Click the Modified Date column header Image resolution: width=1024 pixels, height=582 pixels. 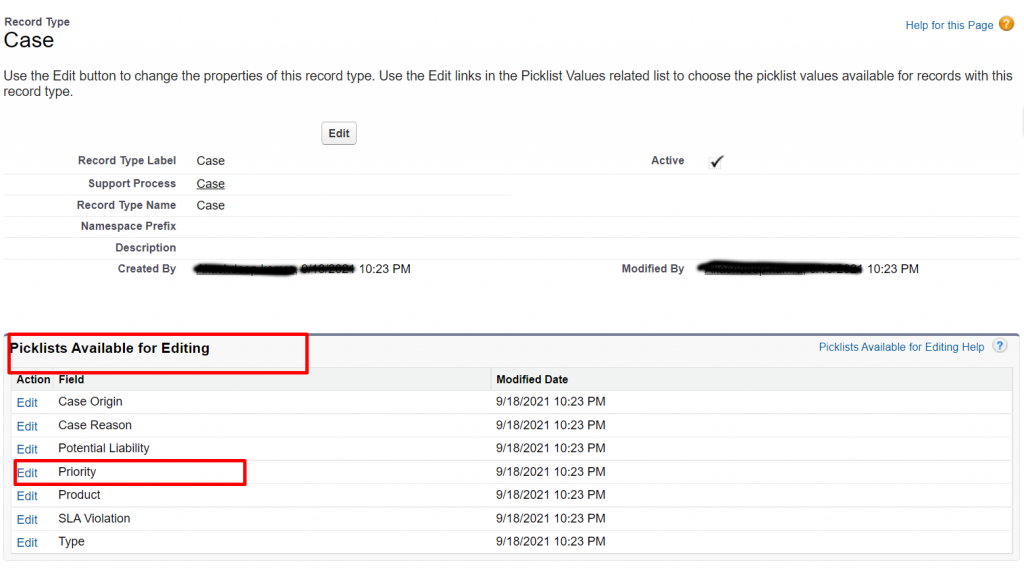[x=532, y=380]
